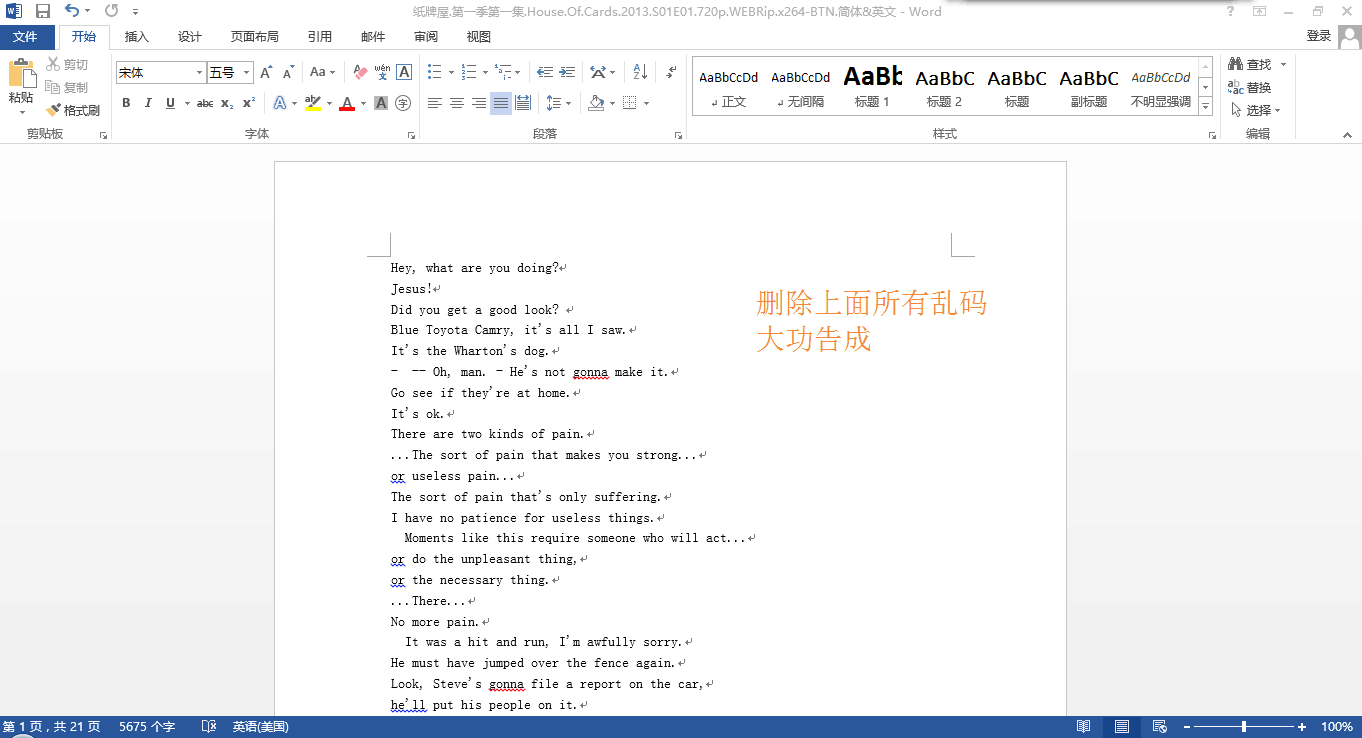The width and height of the screenshot is (1362, 738).
Task: Switch to Insert (插入) tab
Action: click(137, 37)
